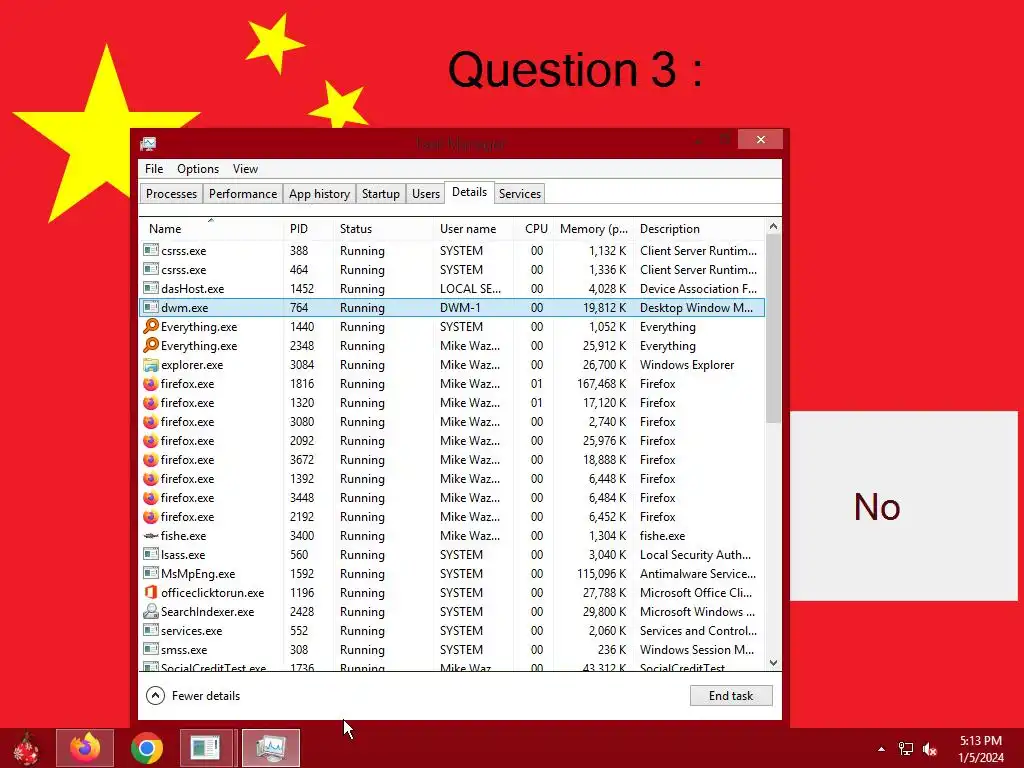Click firefox.exe icon with PID 1320
The image size is (1024, 768).
coord(151,402)
